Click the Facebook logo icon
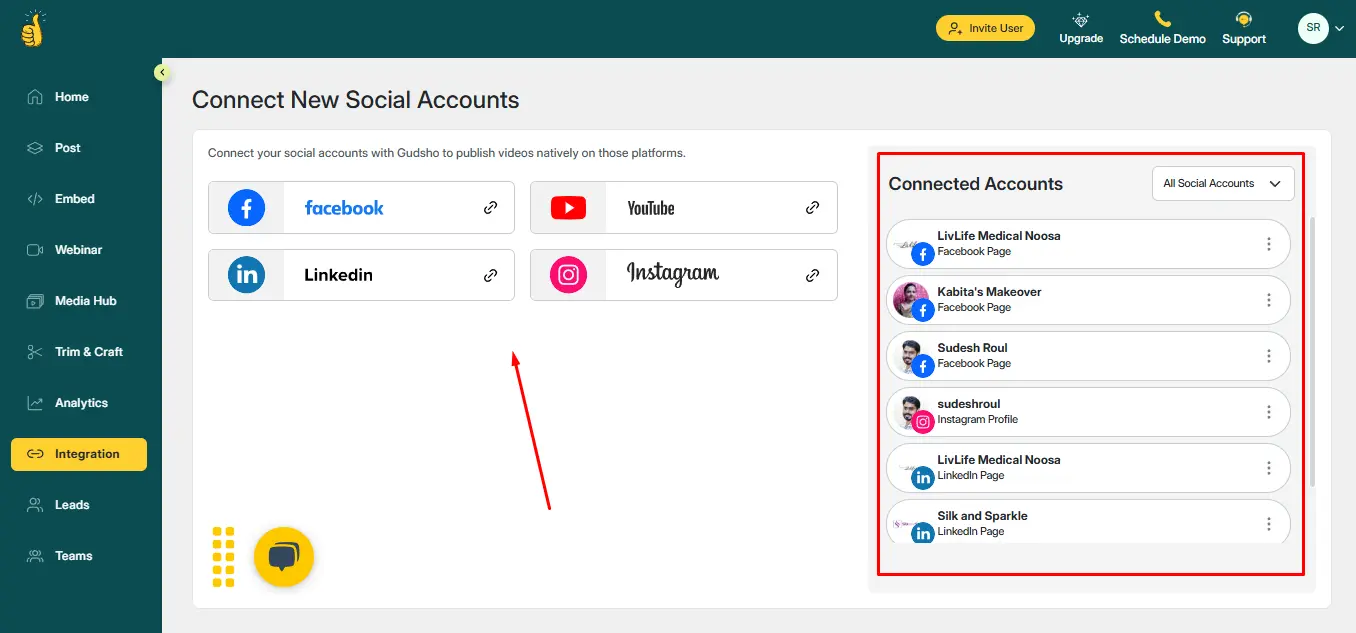Screen dimensions: 1356x633 click(x=246, y=208)
